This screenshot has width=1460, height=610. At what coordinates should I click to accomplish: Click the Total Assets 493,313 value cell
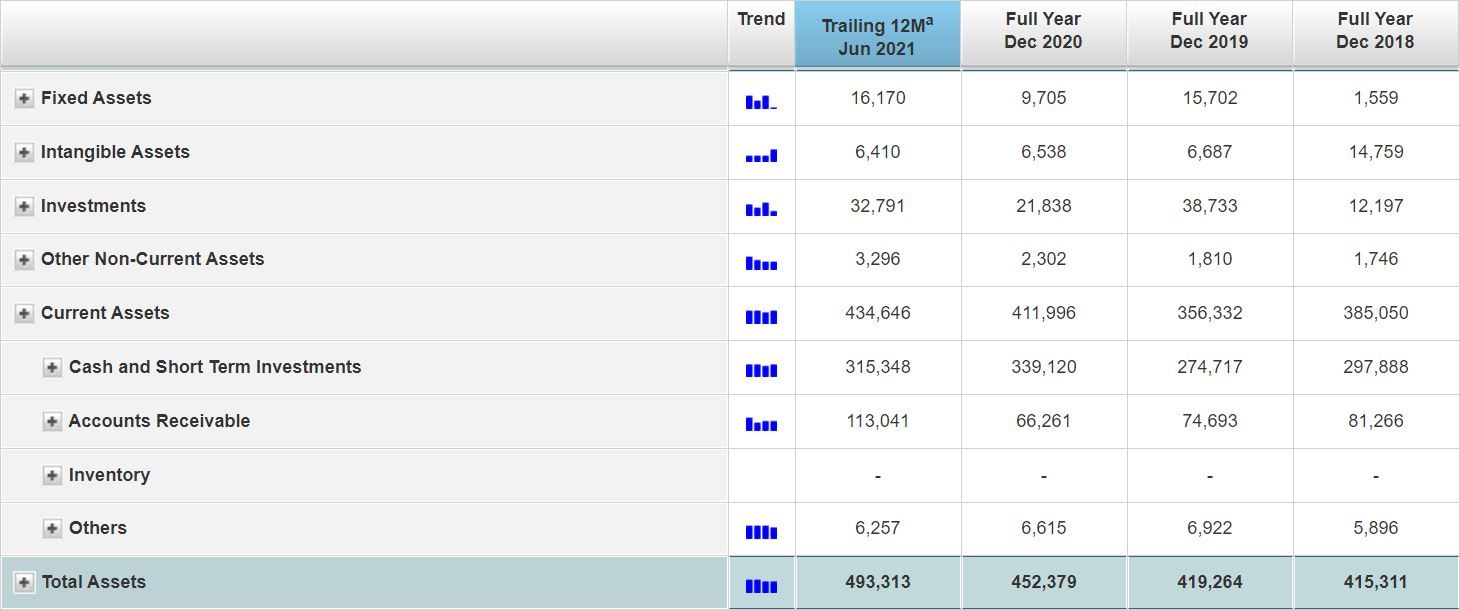(x=877, y=582)
